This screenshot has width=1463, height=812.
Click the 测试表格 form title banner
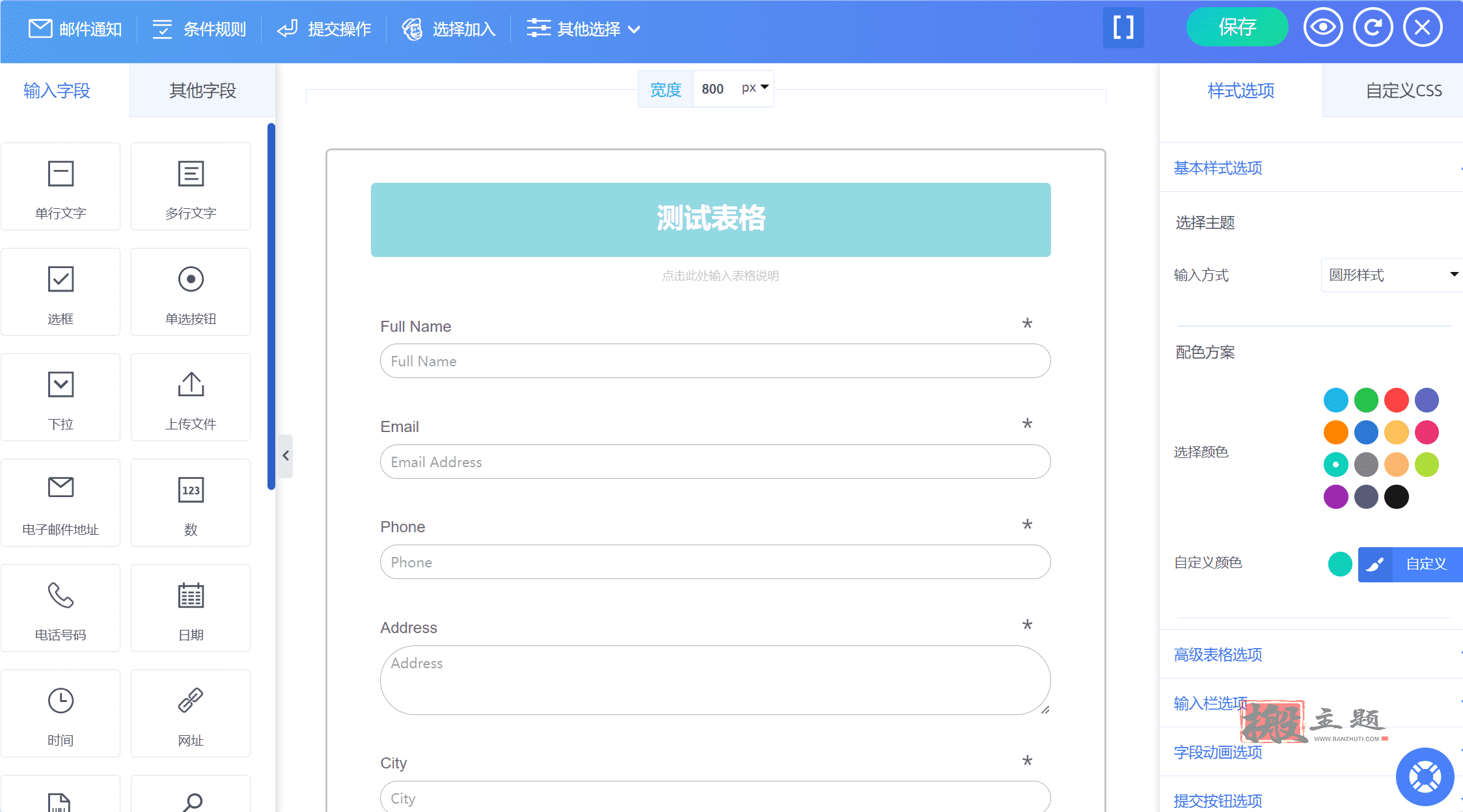711,220
